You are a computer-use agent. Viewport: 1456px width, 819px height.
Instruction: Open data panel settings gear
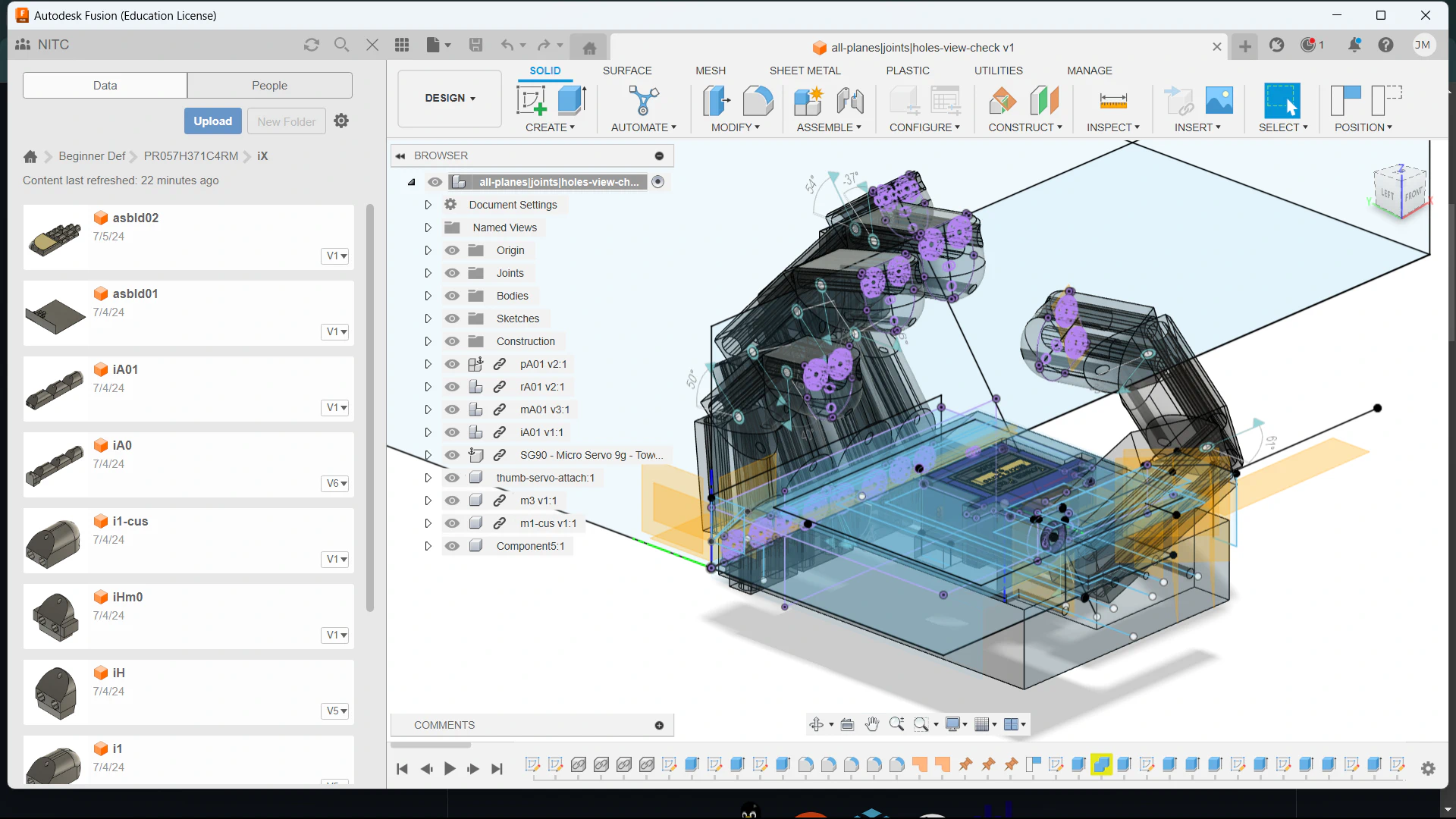coord(341,121)
